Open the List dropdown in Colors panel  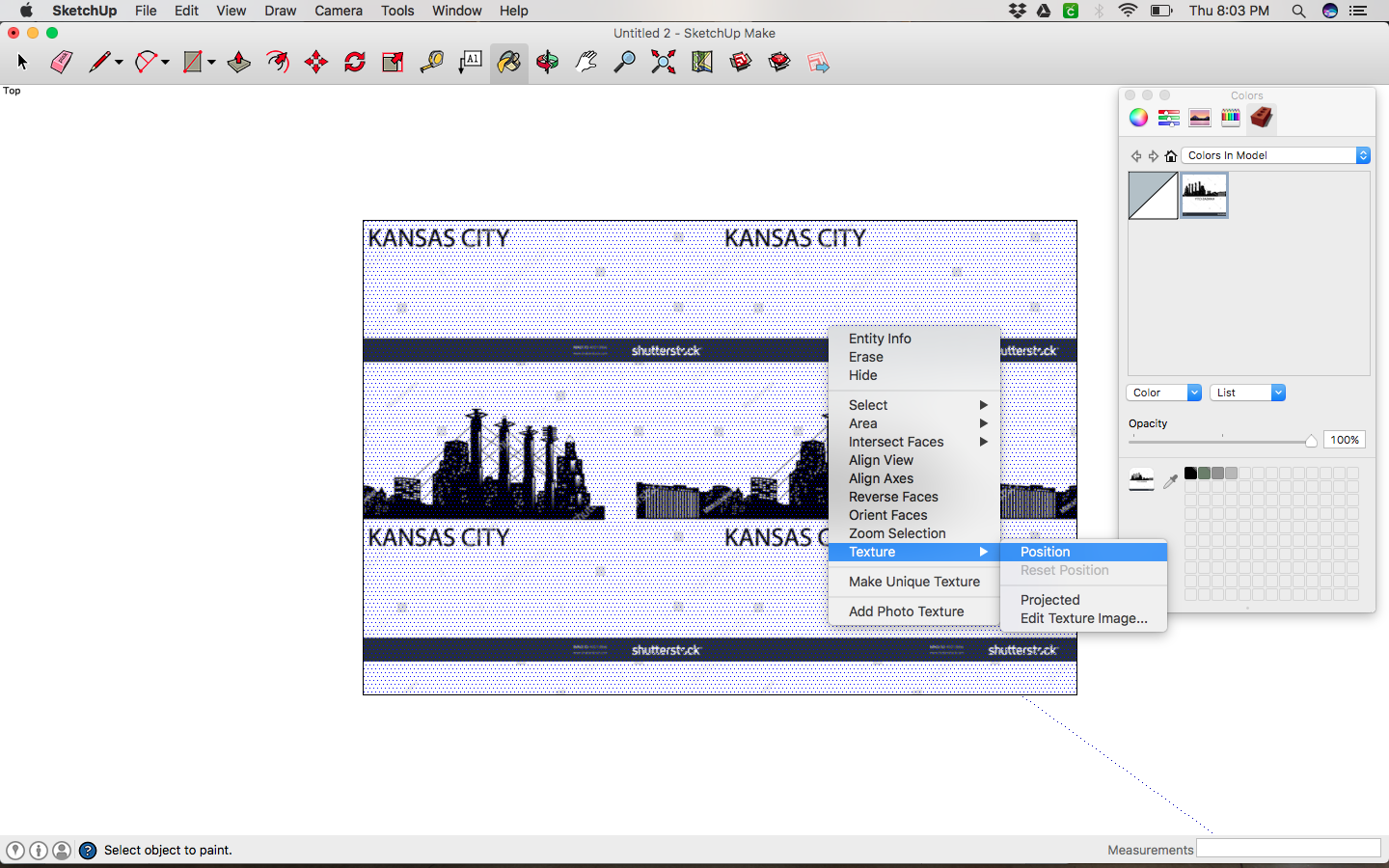[1247, 393]
